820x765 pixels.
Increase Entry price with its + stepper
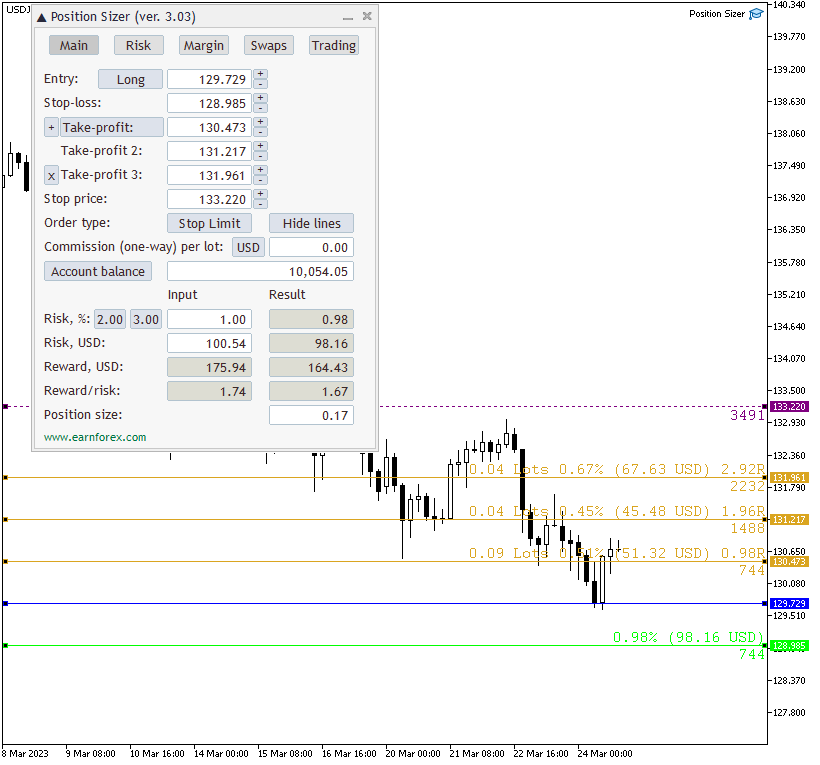click(x=259, y=74)
